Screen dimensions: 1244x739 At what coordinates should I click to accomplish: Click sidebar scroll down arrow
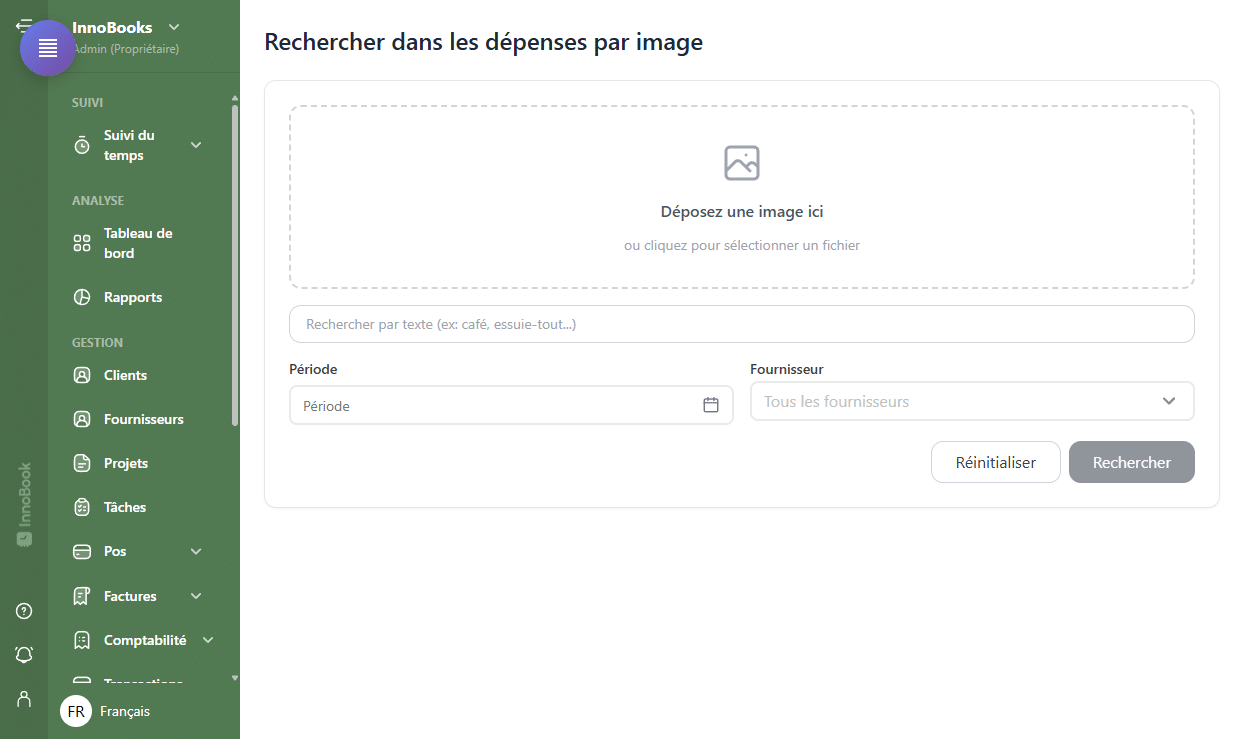click(235, 677)
